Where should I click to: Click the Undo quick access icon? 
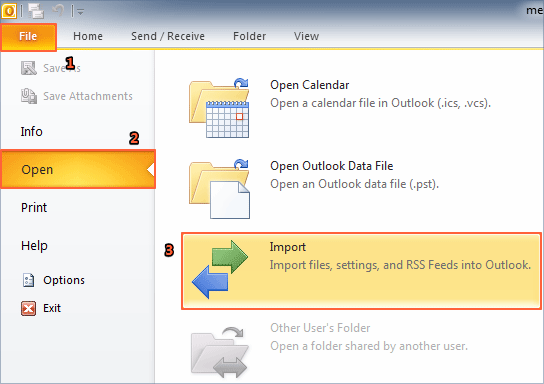coord(58,10)
